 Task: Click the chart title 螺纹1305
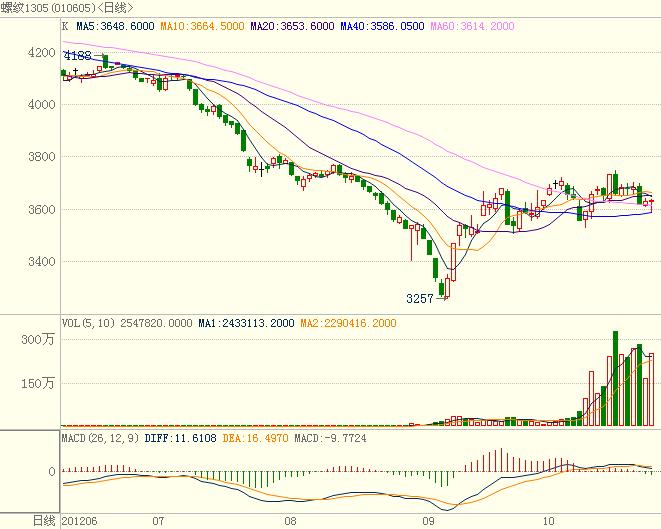[x=22, y=9]
